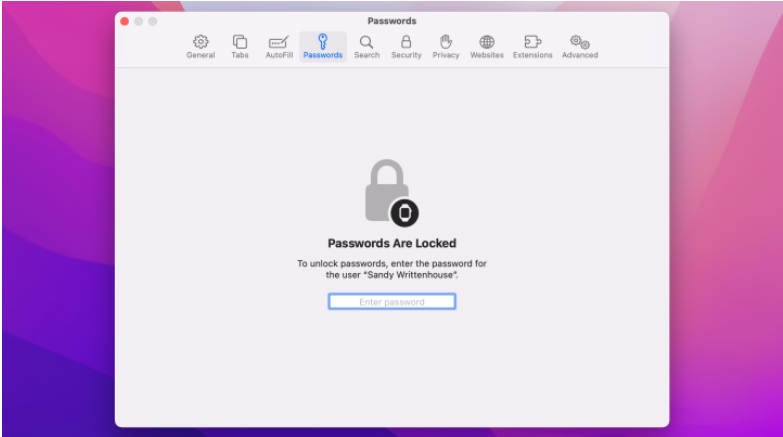
Task: Switch to the Security tab label
Action: click(406, 55)
